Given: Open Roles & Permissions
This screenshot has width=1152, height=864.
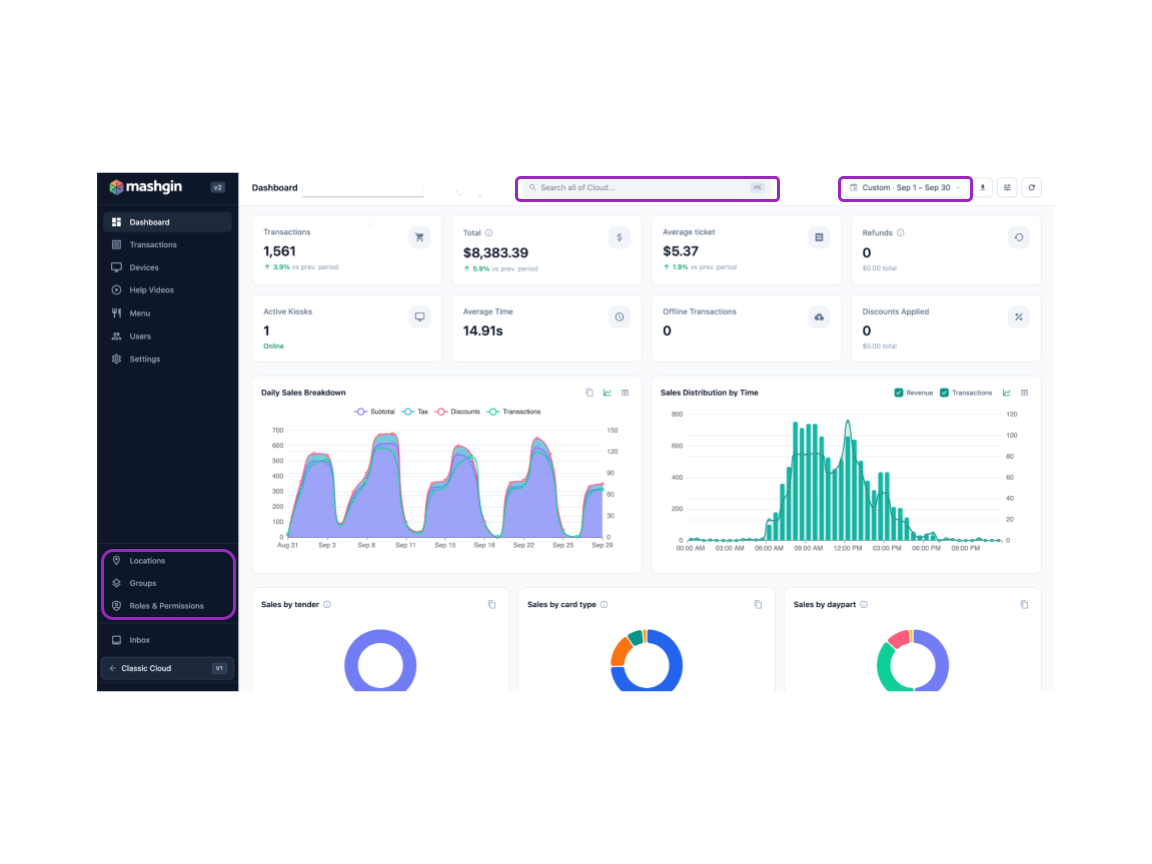Looking at the screenshot, I should [168, 606].
